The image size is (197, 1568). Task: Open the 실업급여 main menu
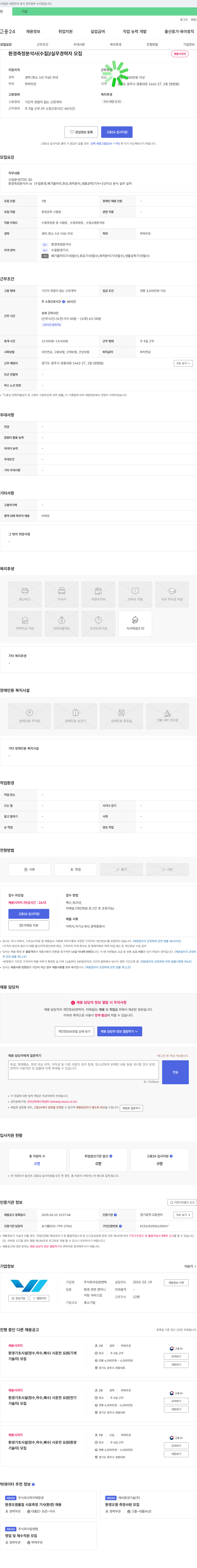(98, 32)
